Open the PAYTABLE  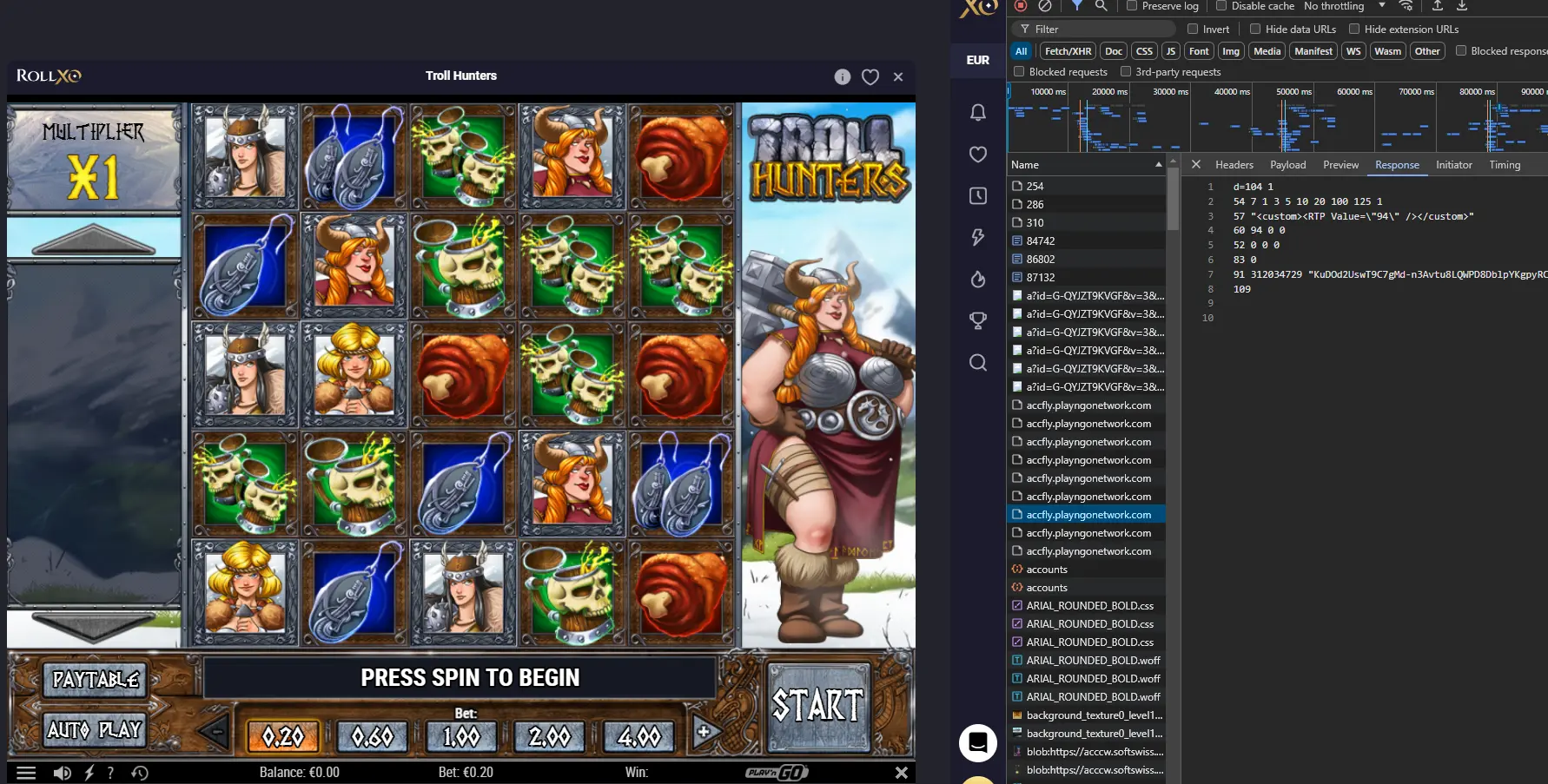point(96,679)
